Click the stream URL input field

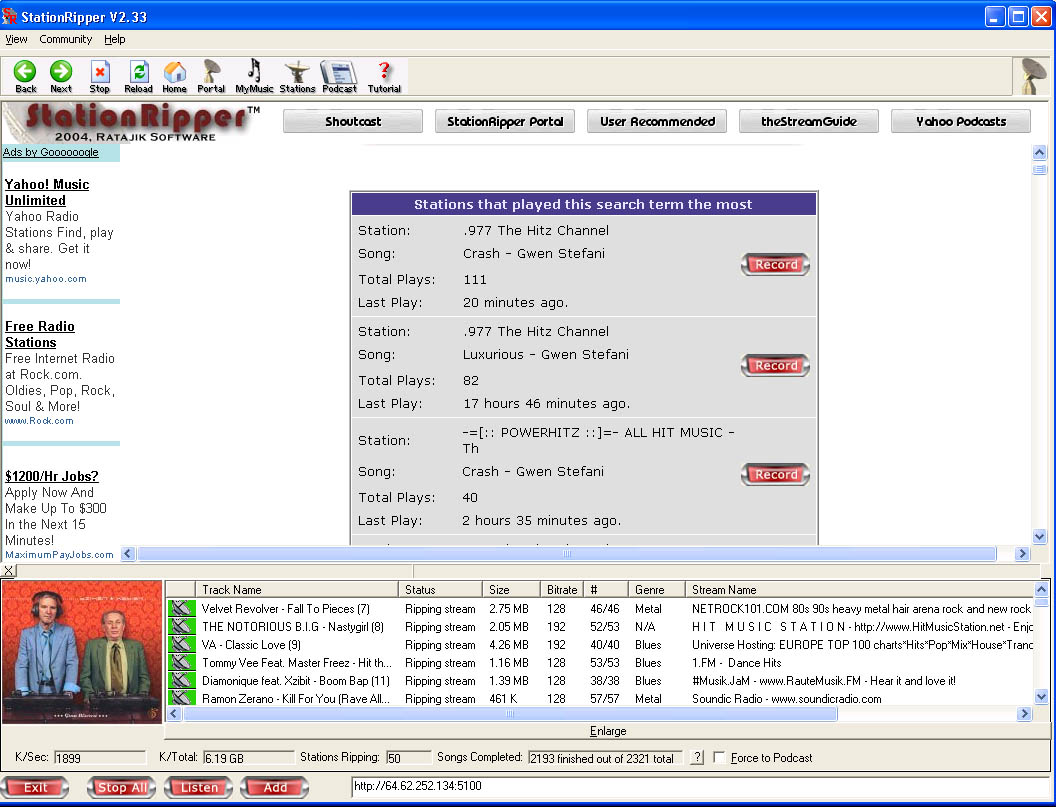point(700,786)
